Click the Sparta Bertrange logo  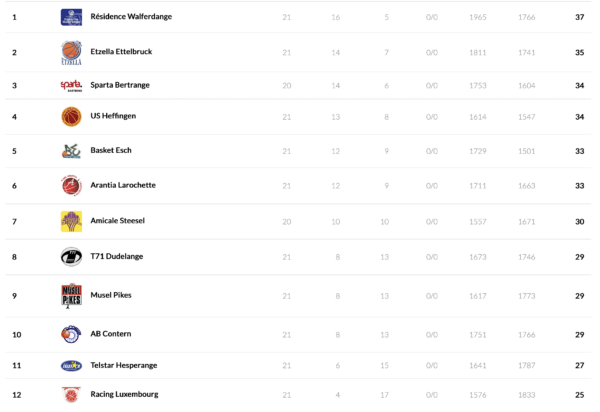71,85
